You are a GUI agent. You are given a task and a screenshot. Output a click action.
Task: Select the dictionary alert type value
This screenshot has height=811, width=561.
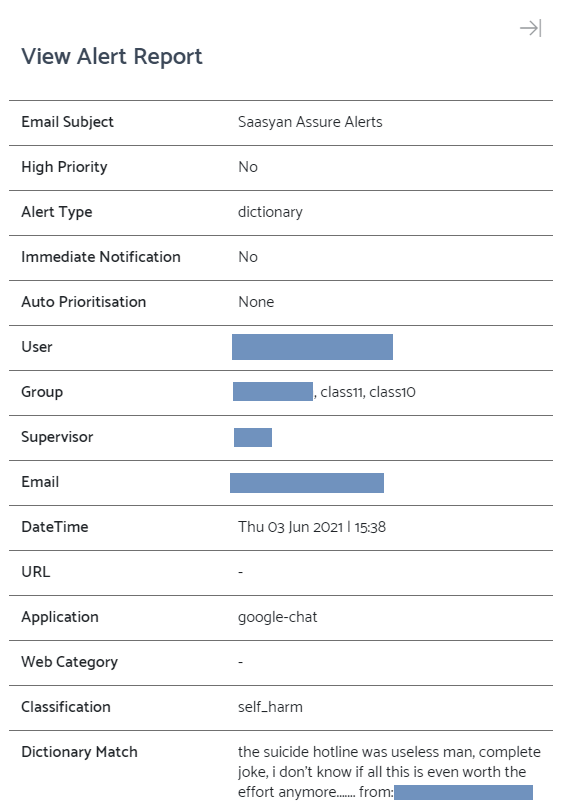270,212
